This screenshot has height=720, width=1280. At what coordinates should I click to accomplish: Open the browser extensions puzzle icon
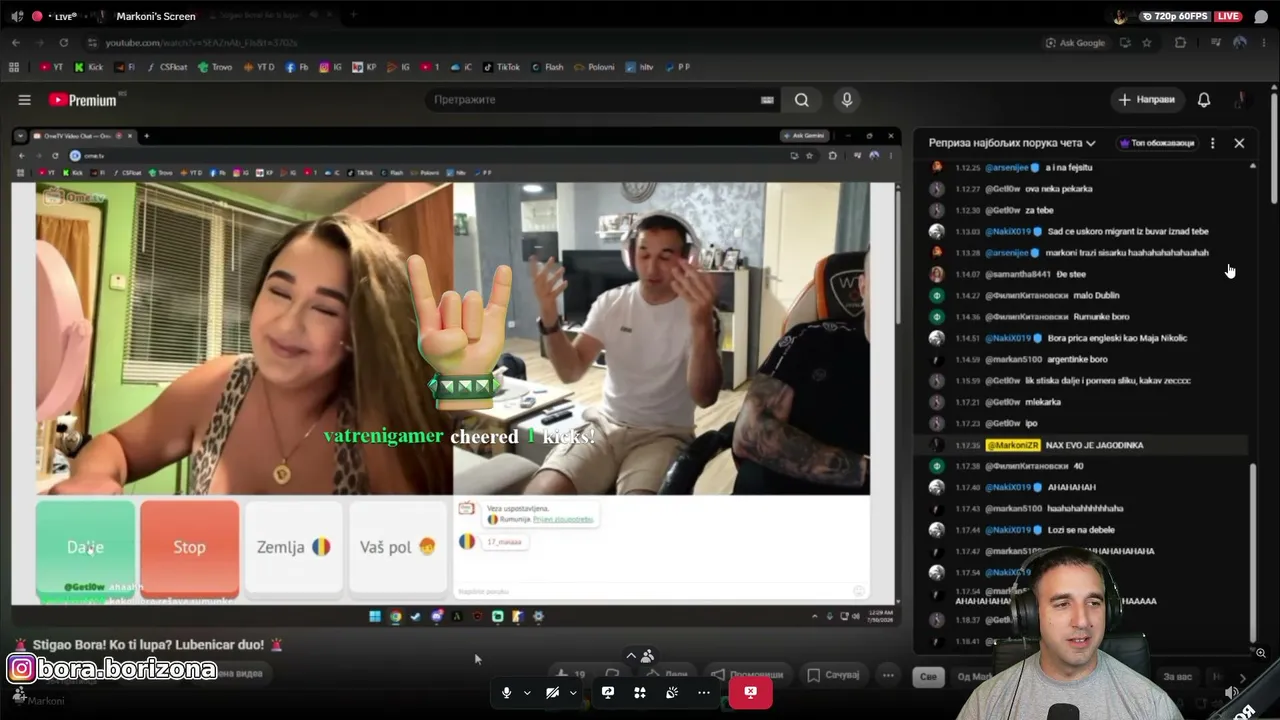tap(1181, 43)
